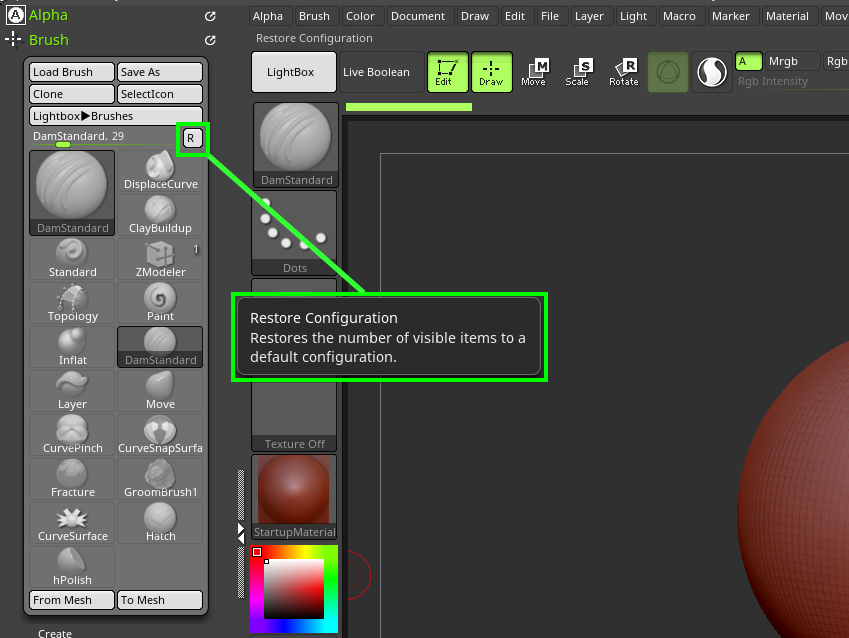Click the Clone button
Image resolution: width=849 pixels, height=638 pixels.
(72, 94)
